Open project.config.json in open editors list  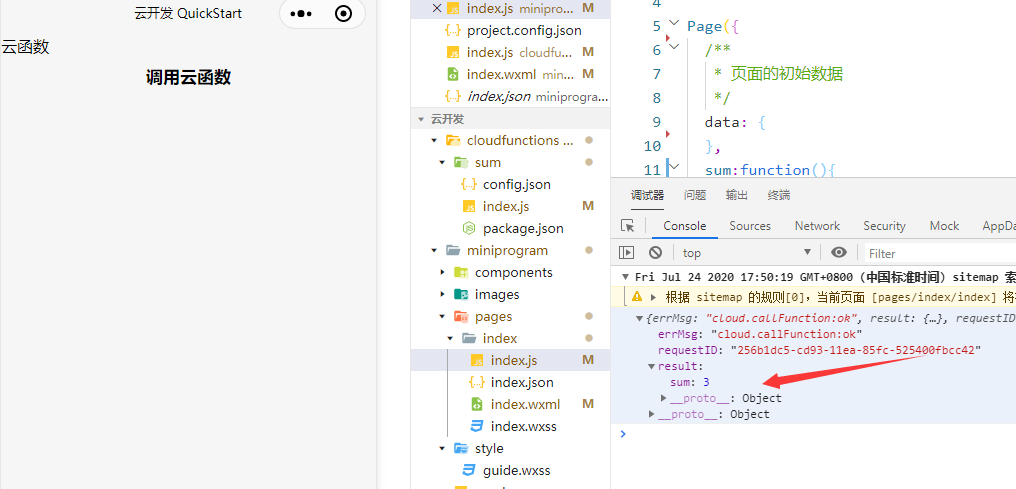524,30
